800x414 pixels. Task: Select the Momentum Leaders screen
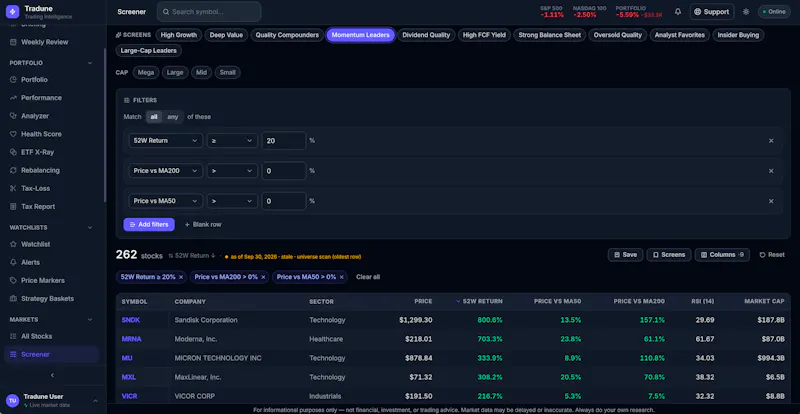[x=361, y=35]
